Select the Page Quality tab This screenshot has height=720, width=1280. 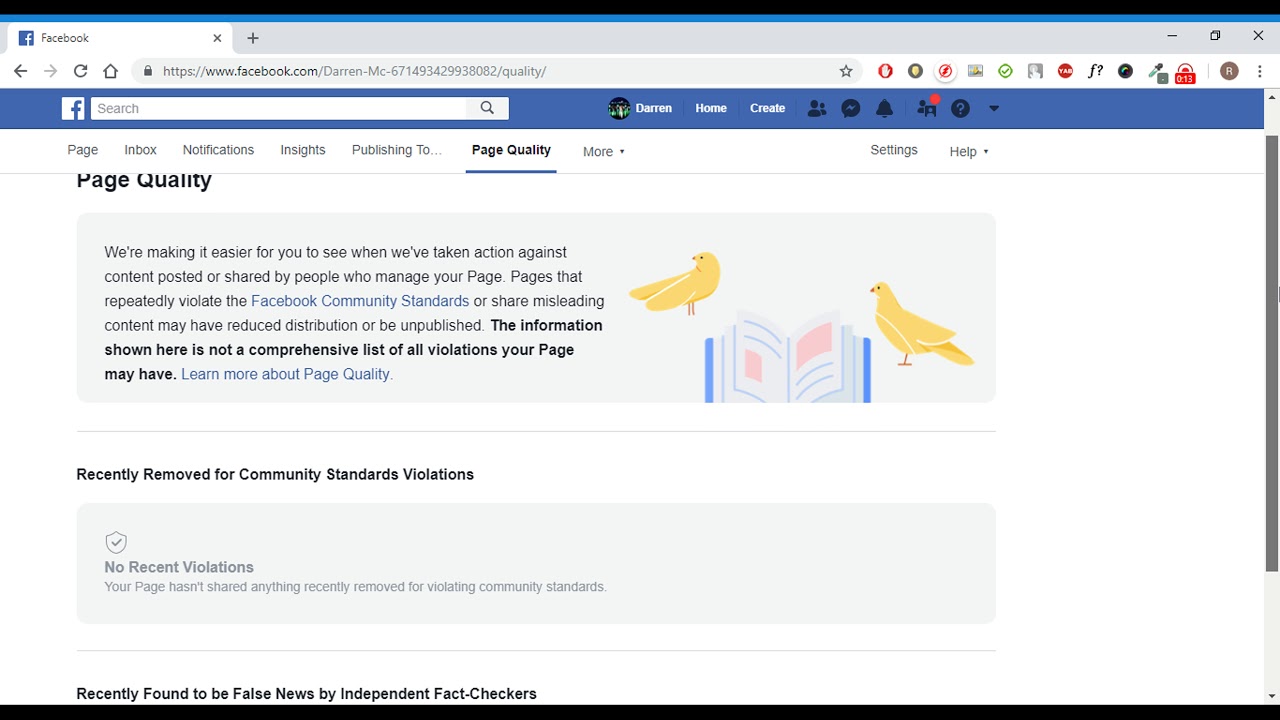tap(511, 150)
